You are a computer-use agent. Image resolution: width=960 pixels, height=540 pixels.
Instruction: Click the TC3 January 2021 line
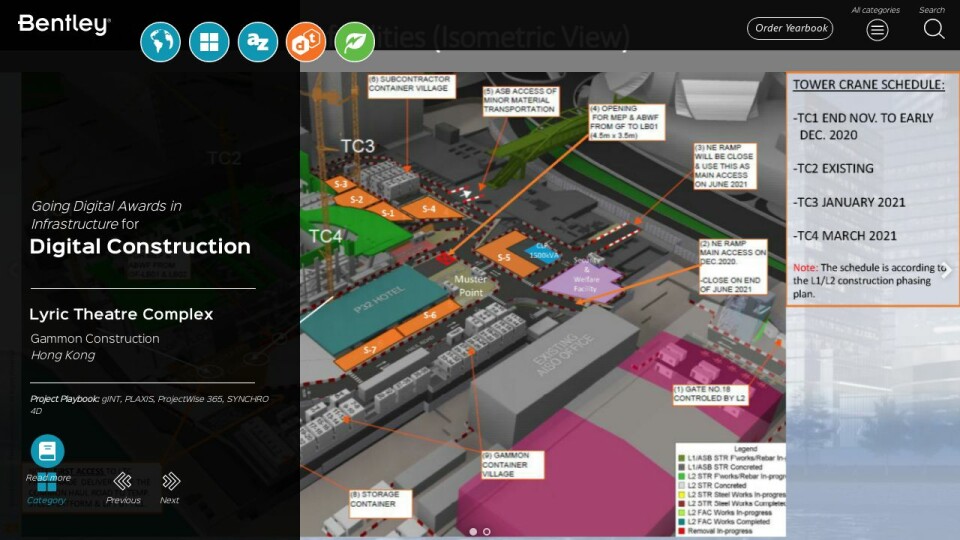pos(849,202)
